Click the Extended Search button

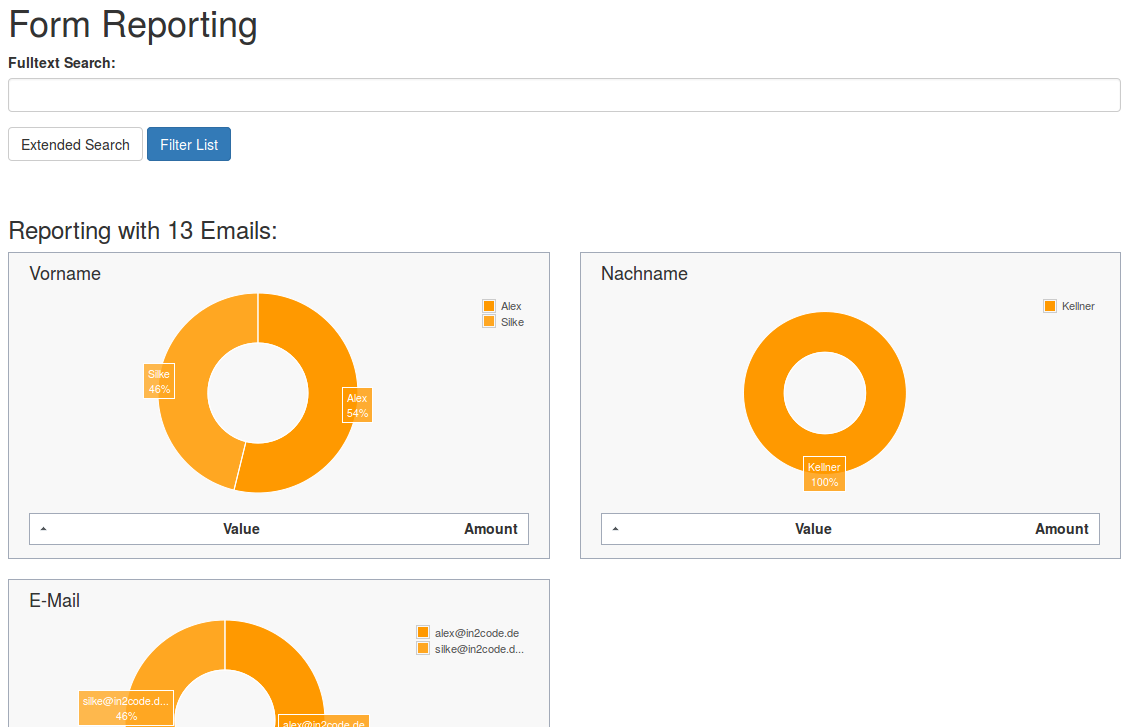(x=75, y=144)
